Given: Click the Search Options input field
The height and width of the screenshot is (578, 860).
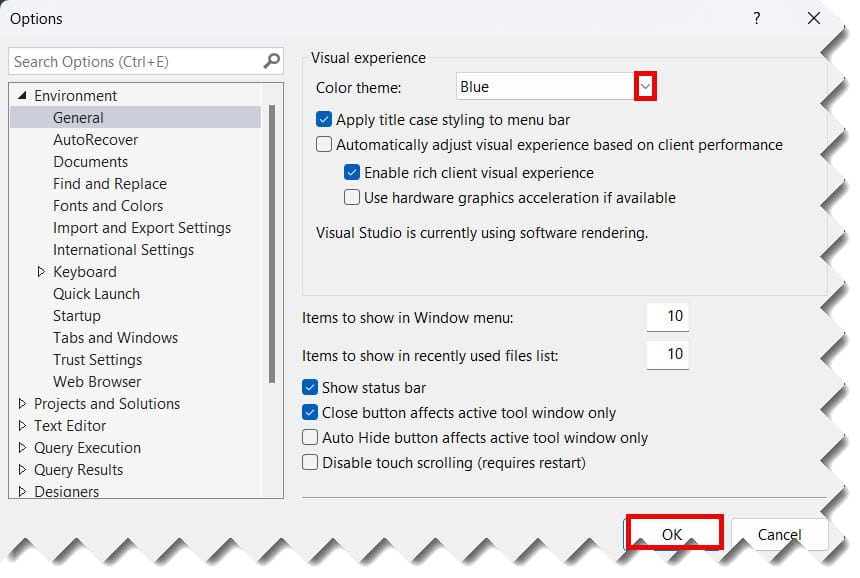Looking at the screenshot, I should 135,61.
